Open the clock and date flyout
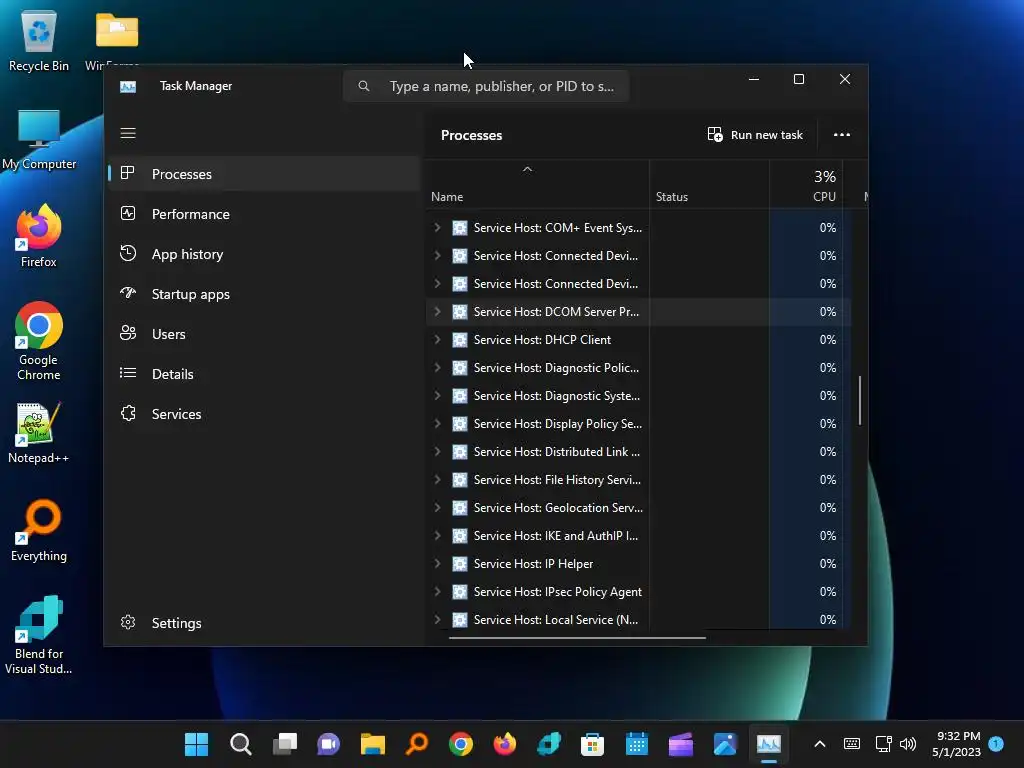Viewport: 1024px width, 768px height. tap(956, 744)
